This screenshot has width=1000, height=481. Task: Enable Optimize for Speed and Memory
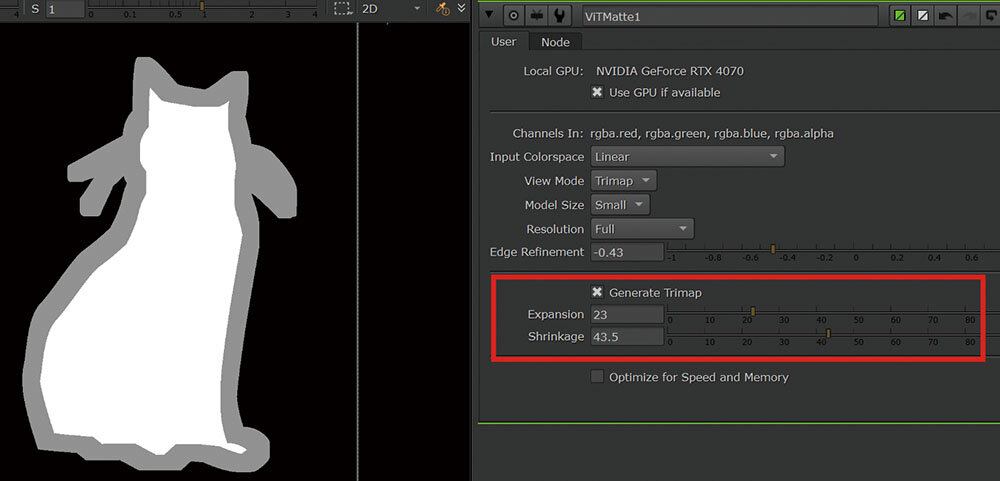coord(597,377)
